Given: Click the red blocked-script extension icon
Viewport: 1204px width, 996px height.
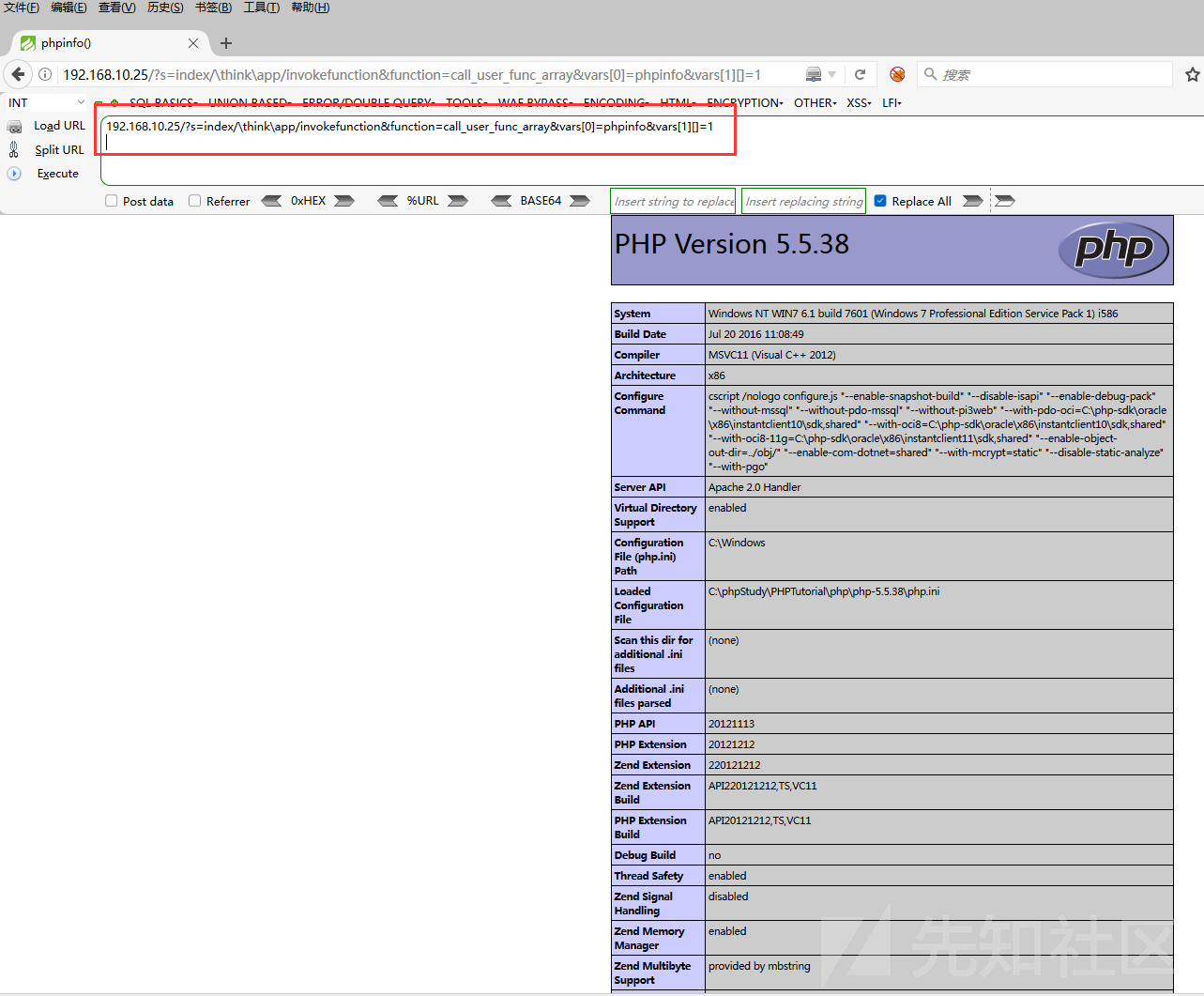Looking at the screenshot, I should point(897,74).
